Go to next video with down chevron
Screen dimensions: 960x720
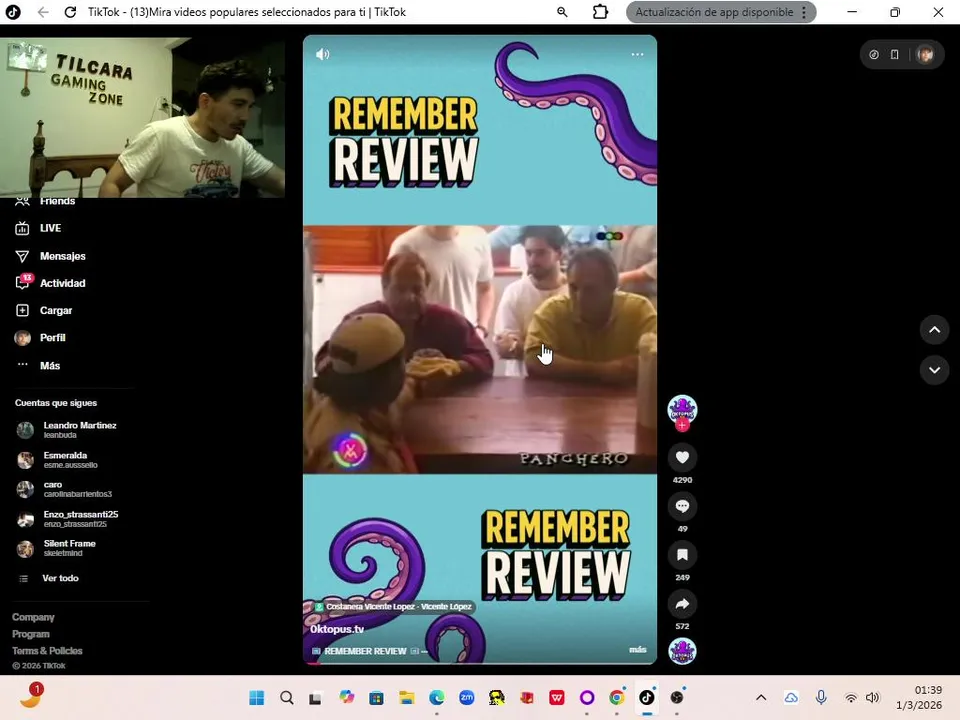tap(934, 370)
